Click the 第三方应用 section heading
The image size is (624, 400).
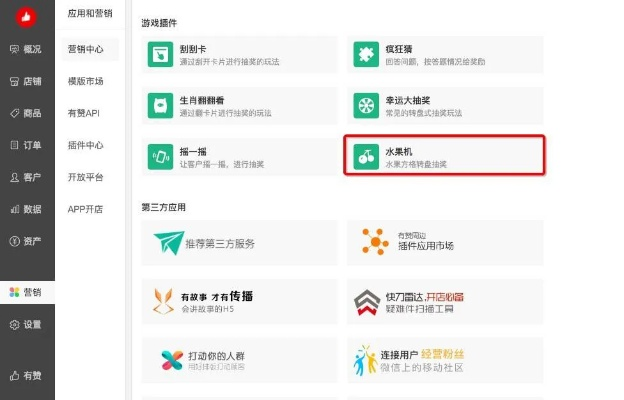(x=164, y=207)
